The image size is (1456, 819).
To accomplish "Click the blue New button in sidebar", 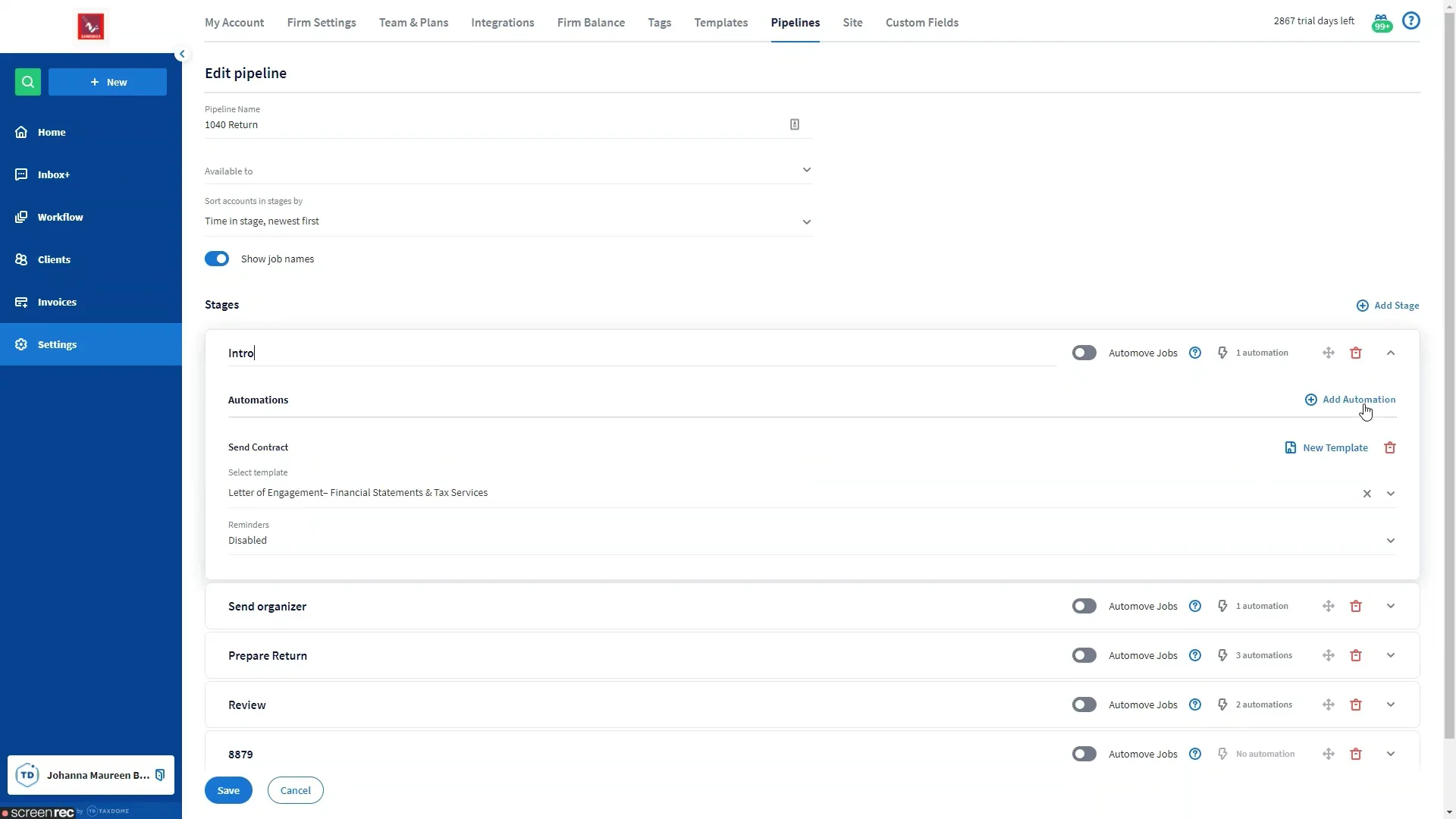I will (x=108, y=82).
